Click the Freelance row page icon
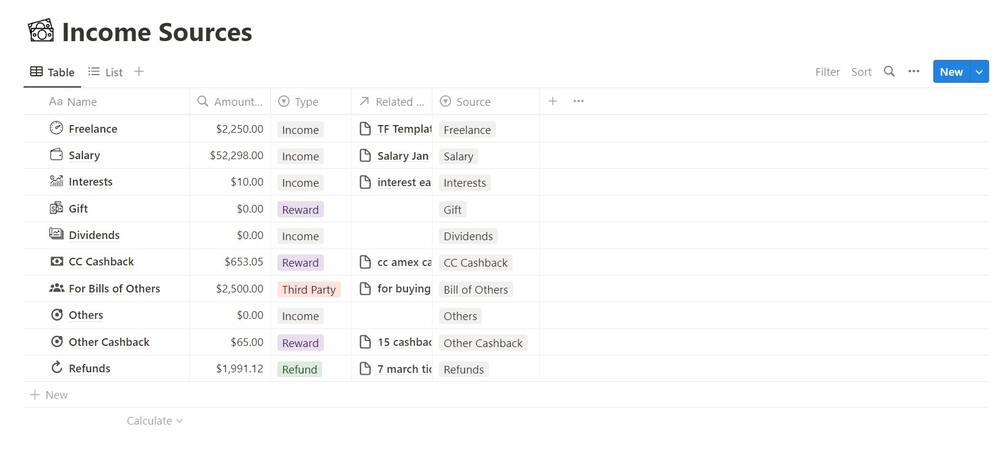The height and width of the screenshot is (451, 1005). tap(56, 129)
